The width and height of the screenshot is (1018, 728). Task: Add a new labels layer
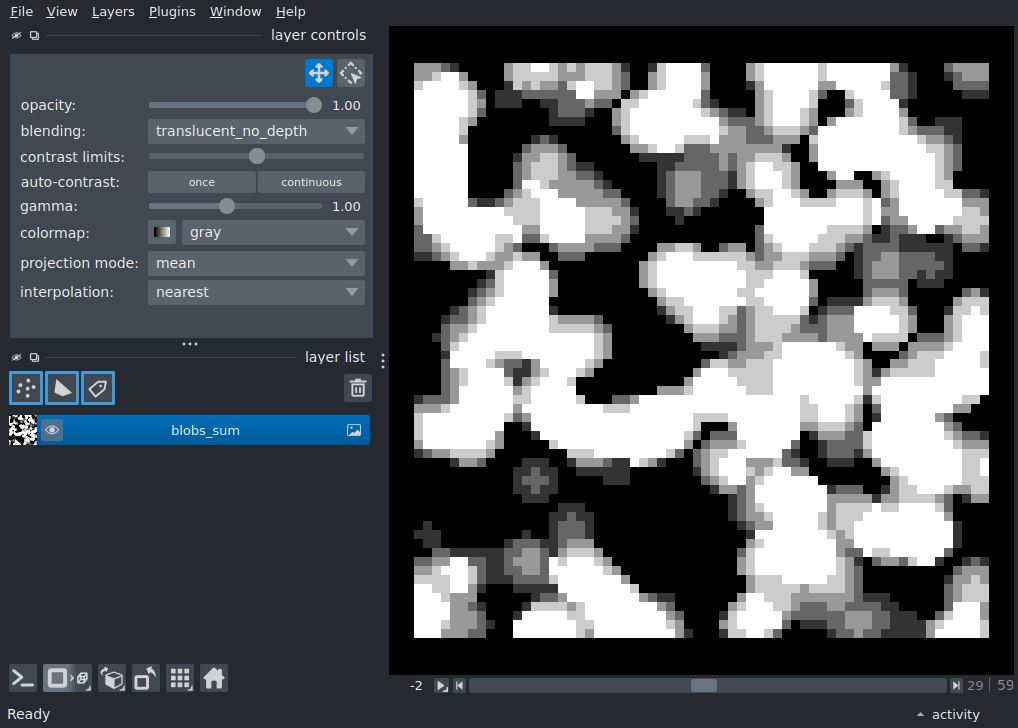(98, 388)
